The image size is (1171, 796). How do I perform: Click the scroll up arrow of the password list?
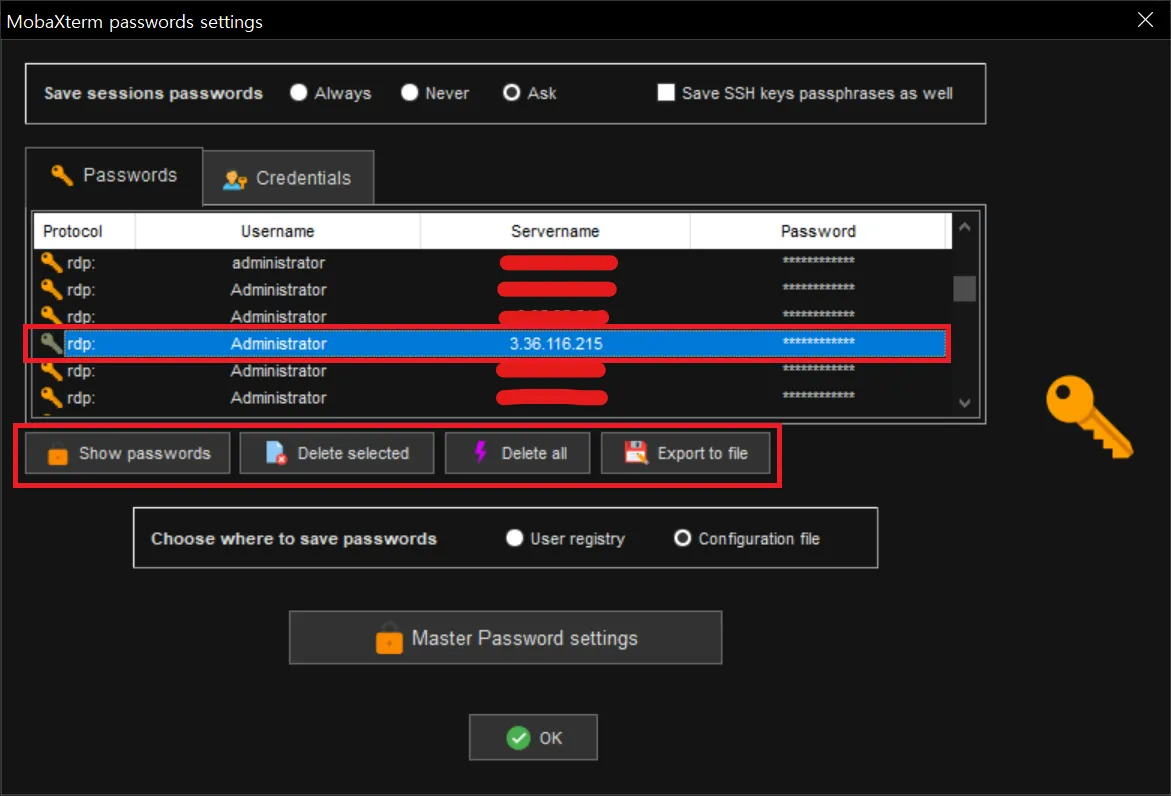tap(965, 226)
